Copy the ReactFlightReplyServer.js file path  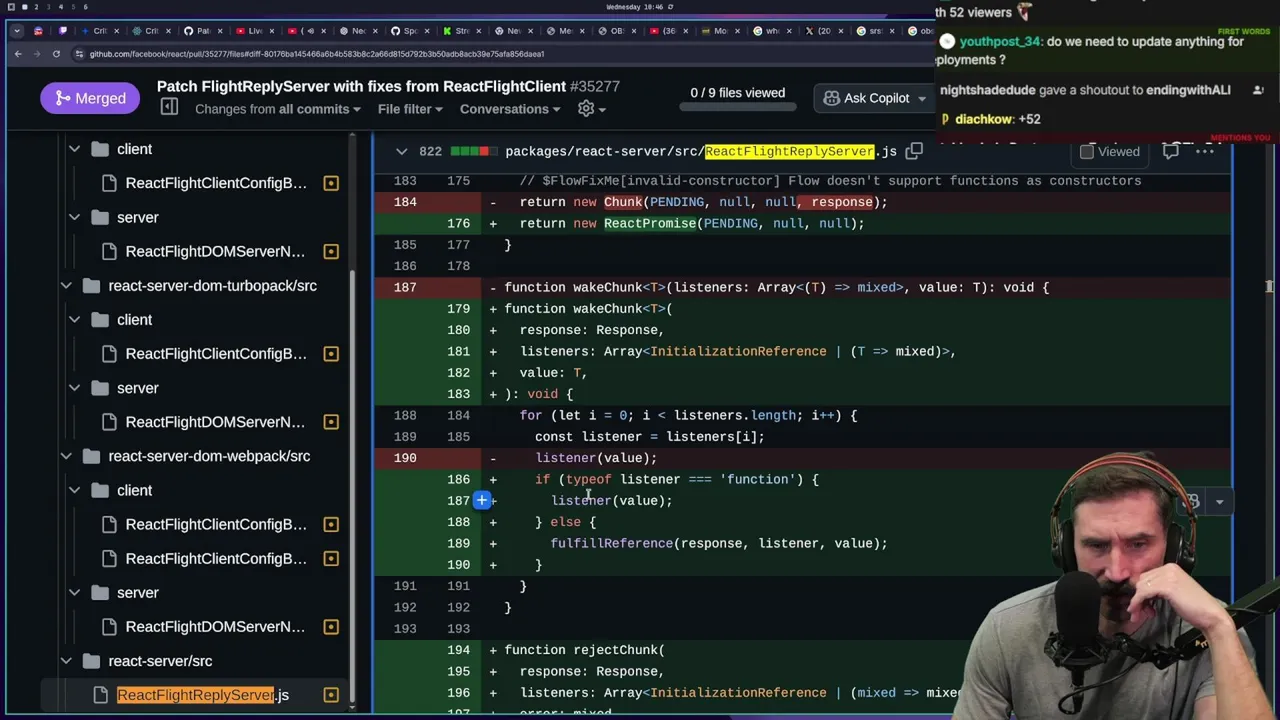914,151
